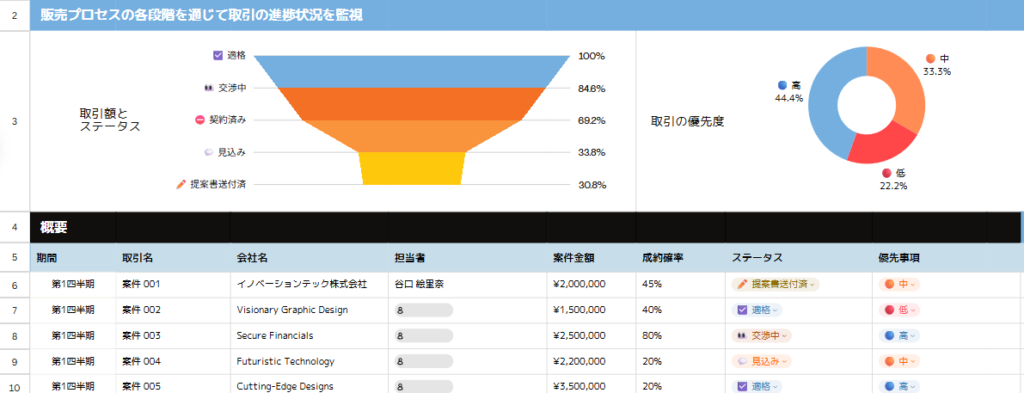This screenshot has height=393, width=1024.
Task: Click the red 契約済み icon in funnel legend
Action: click(200, 120)
